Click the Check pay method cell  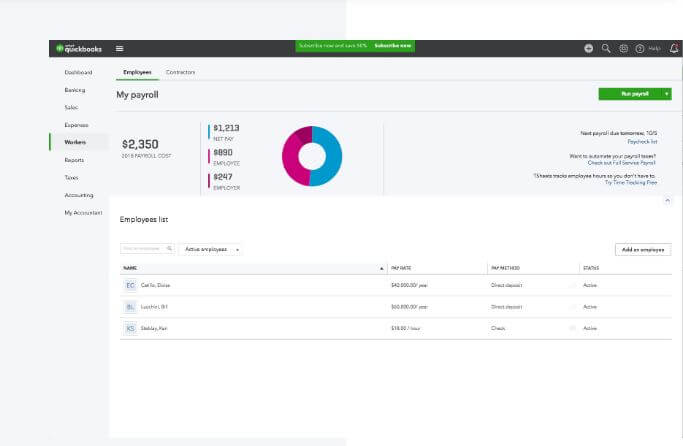coord(498,328)
